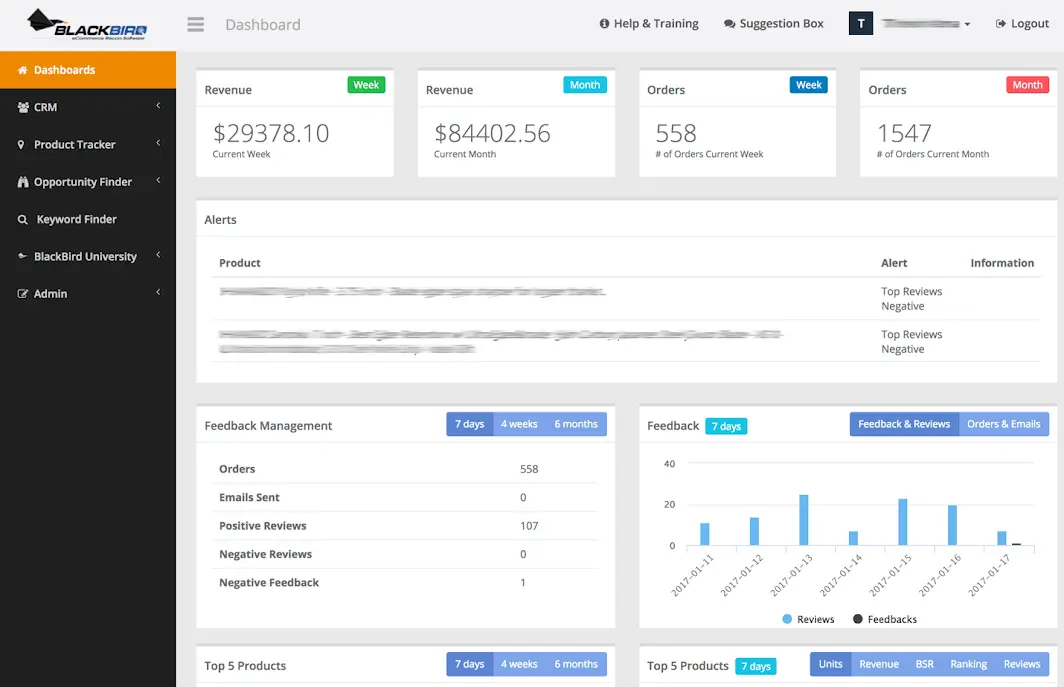The height and width of the screenshot is (687, 1064).
Task: Open the Suggestion Box
Action: (774, 23)
